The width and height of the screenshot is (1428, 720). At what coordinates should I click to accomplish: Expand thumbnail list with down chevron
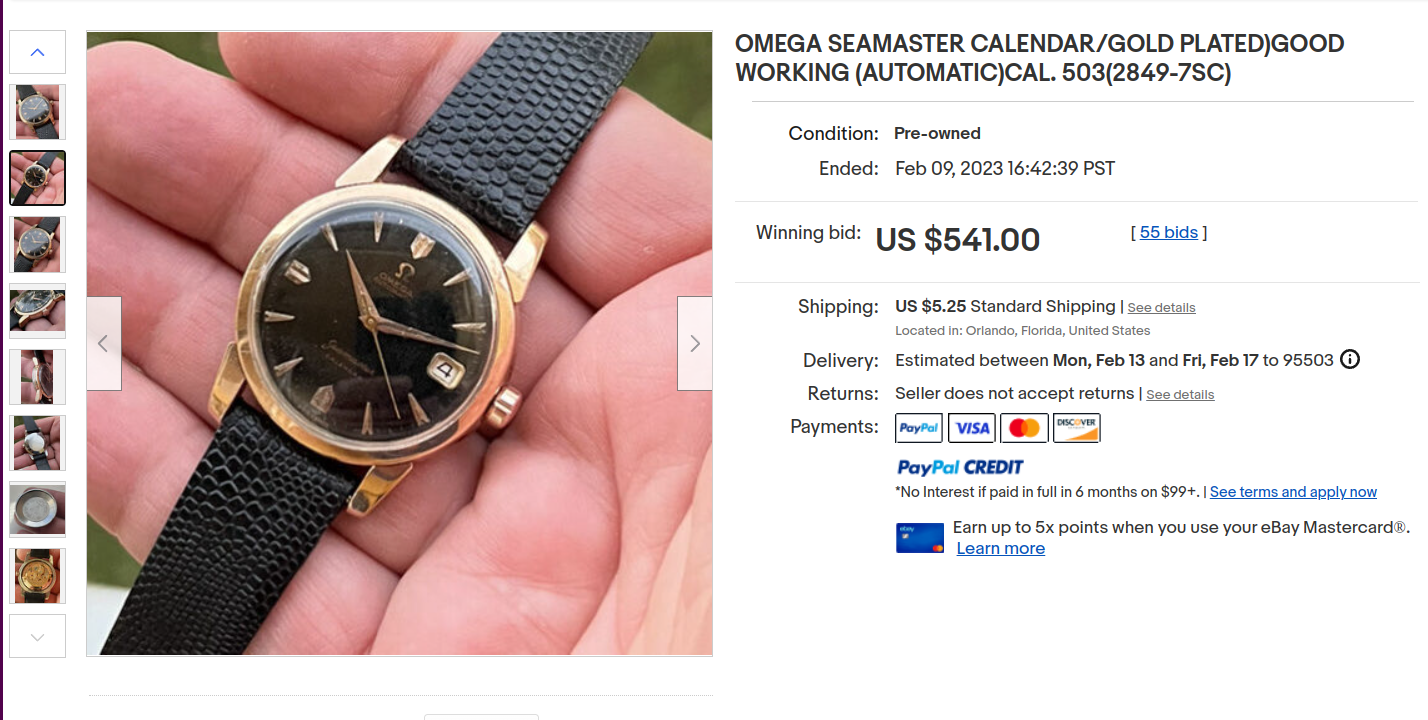38,636
